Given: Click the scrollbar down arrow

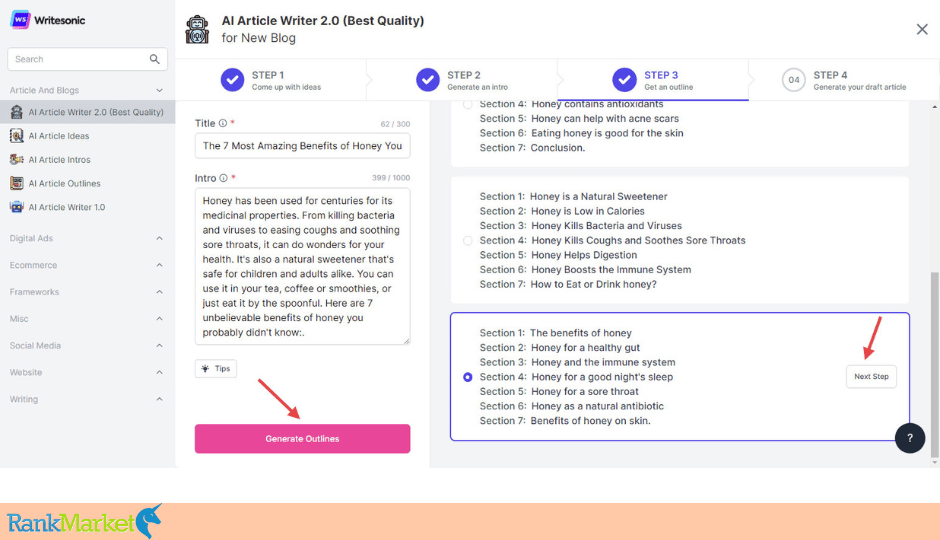Looking at the screenshot, I should pyautogui.click(x=935, y=463).
